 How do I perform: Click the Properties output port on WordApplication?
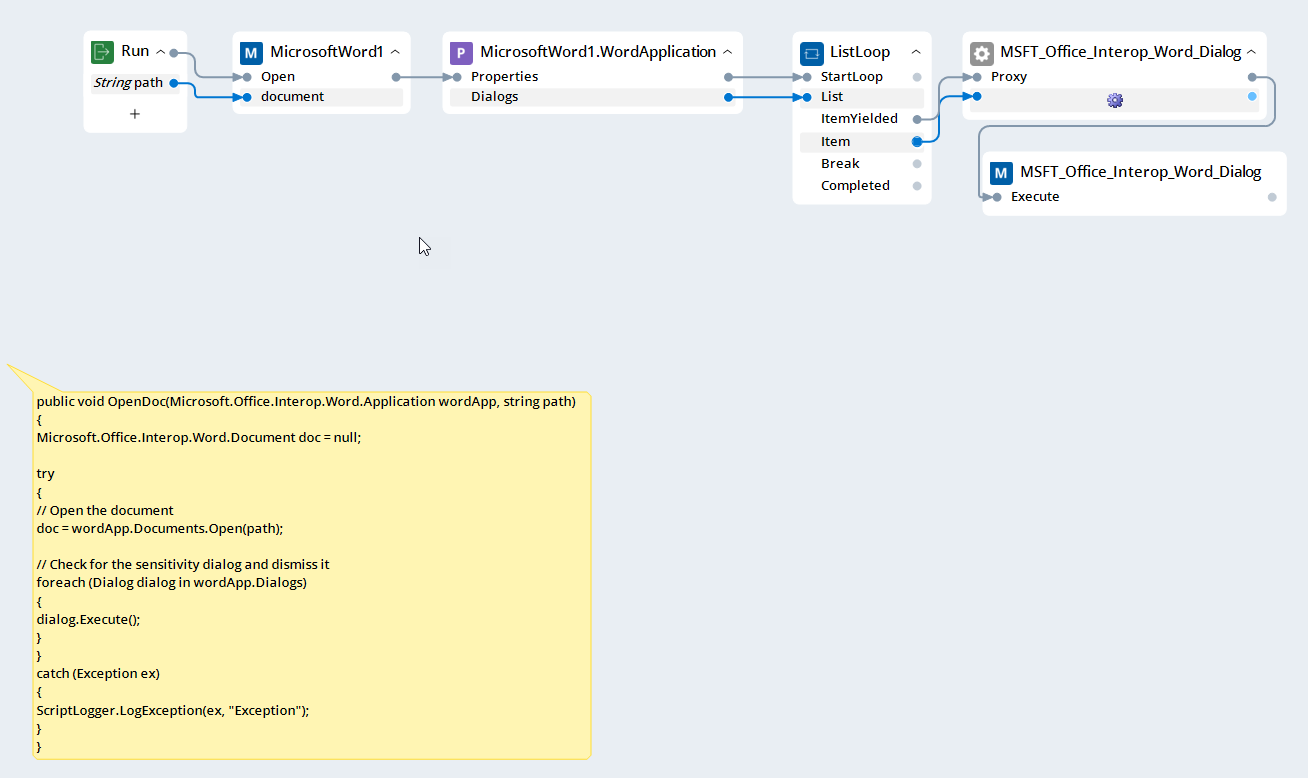tap(728, 77)
